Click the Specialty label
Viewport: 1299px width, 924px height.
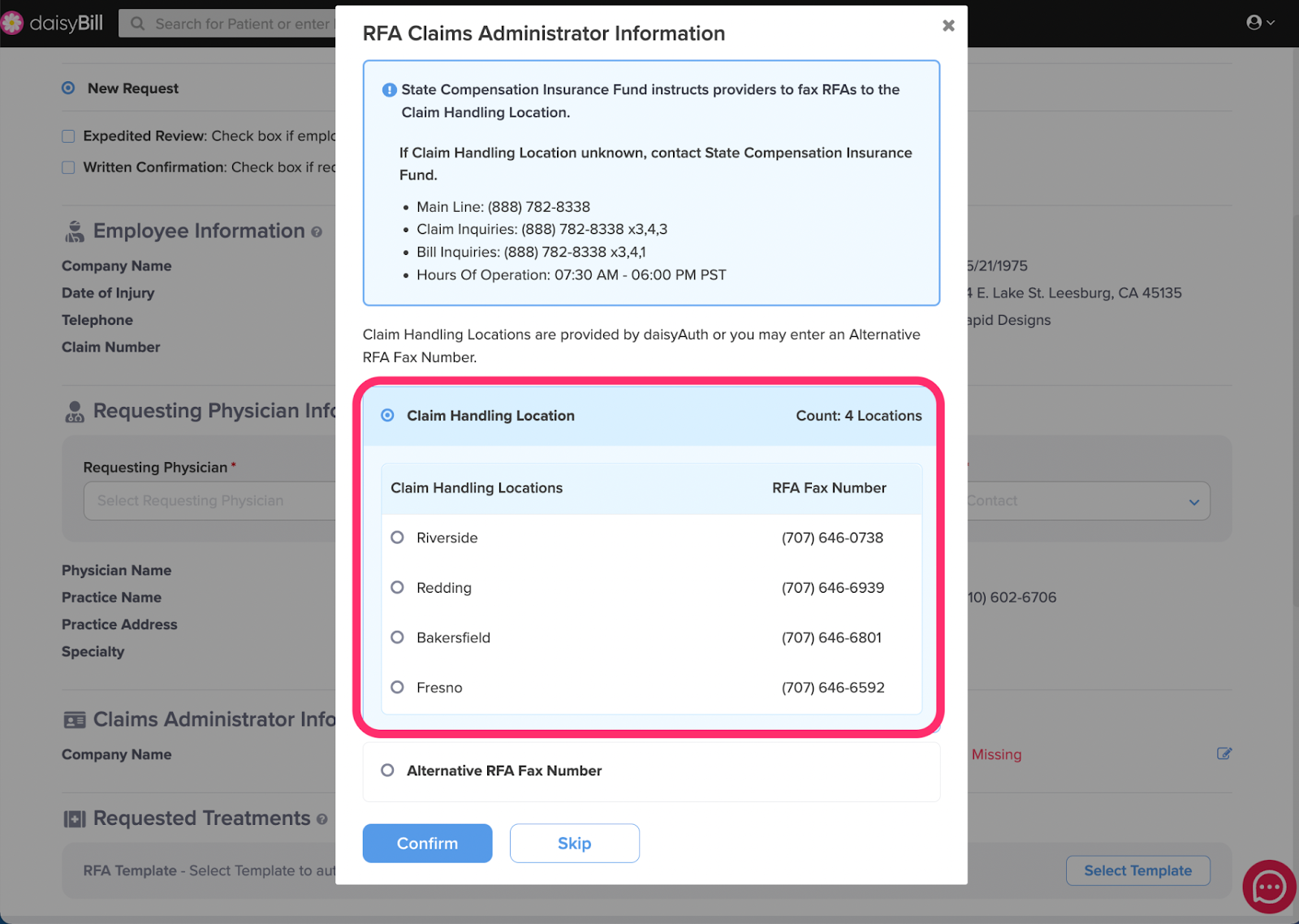[93, 652]
